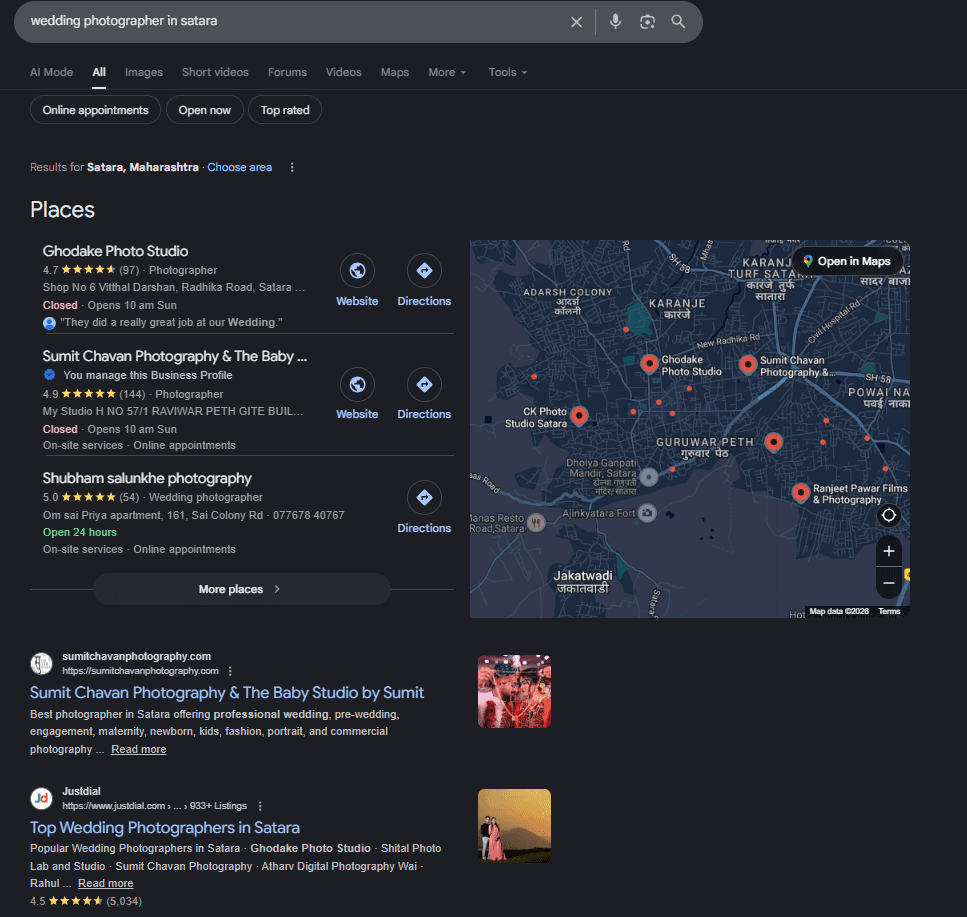Zoom in on the map
This screenshot has height=917, width=967.
(x=889, y=551)
